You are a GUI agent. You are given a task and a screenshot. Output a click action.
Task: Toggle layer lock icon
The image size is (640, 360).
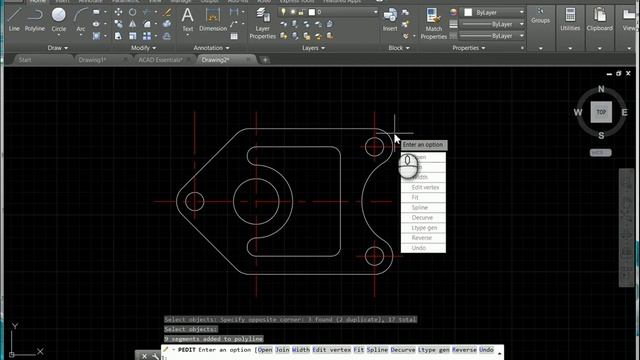(x=301, y=12)
